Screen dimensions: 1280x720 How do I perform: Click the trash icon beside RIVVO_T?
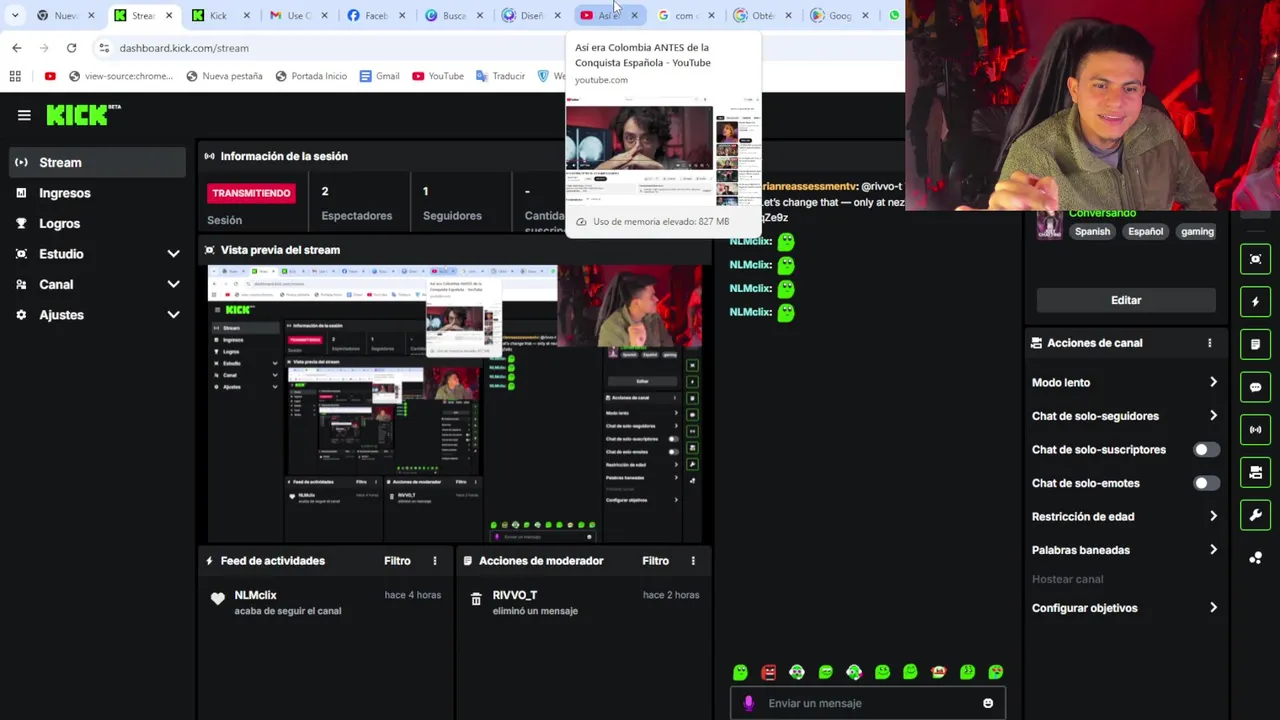click(x=476, y=599)
